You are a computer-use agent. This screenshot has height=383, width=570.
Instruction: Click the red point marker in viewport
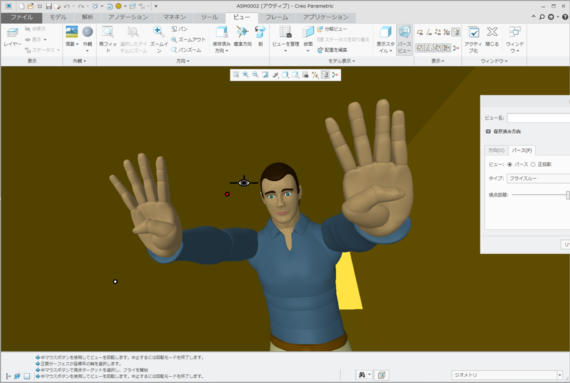point(227,194)
